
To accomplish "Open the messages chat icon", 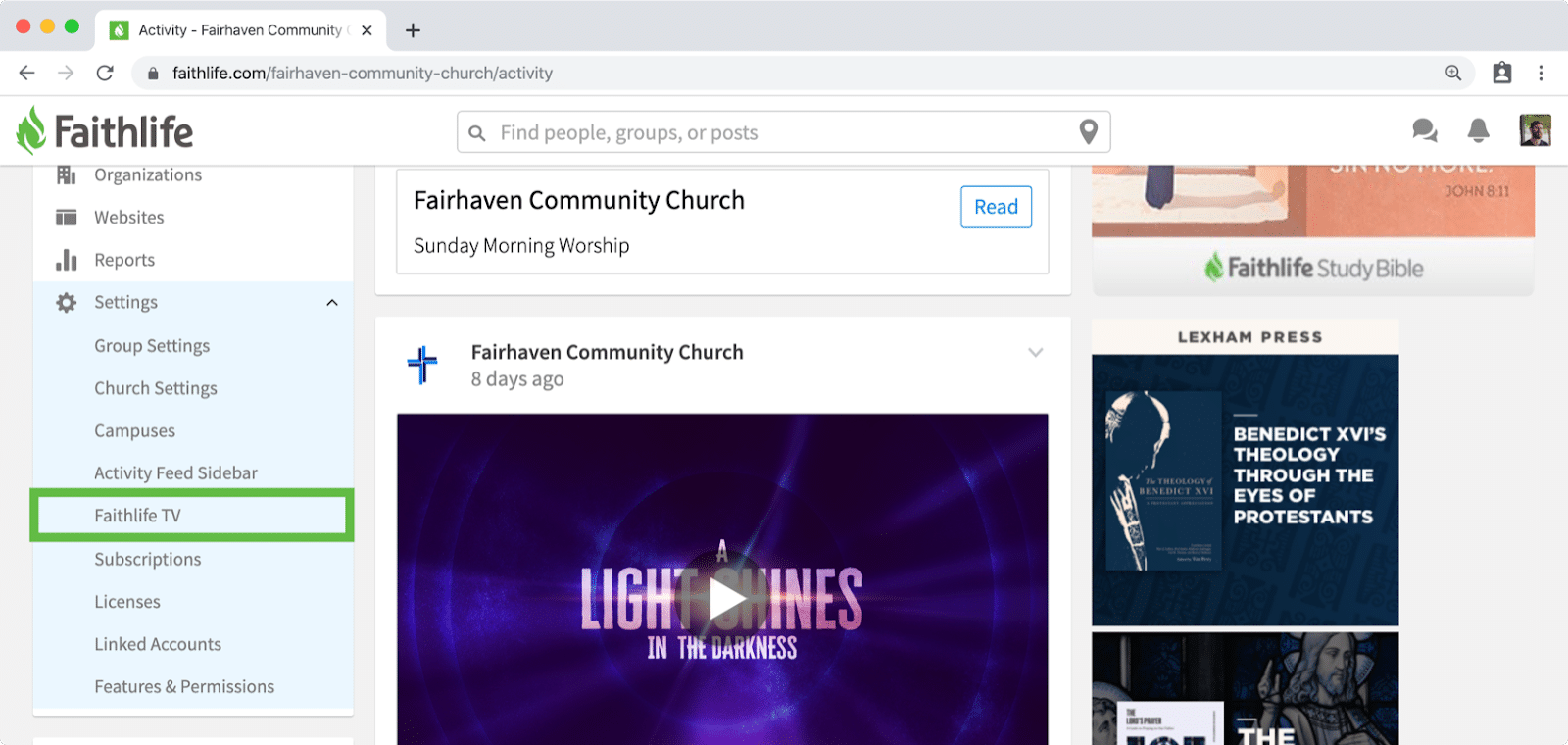I will pyautogui.click(x=1424, y=130).
